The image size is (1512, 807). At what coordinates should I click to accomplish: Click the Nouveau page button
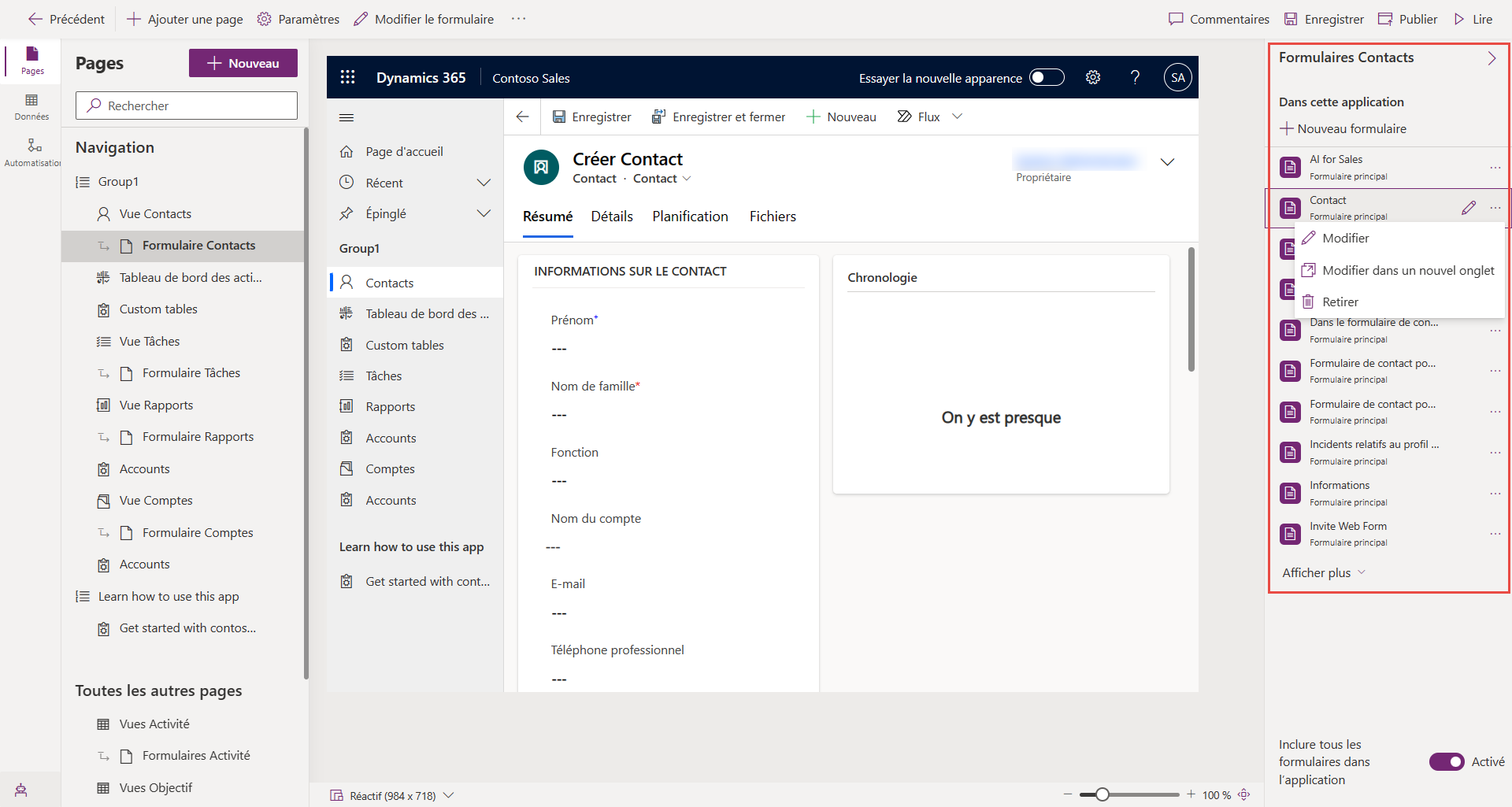point(243,63)
